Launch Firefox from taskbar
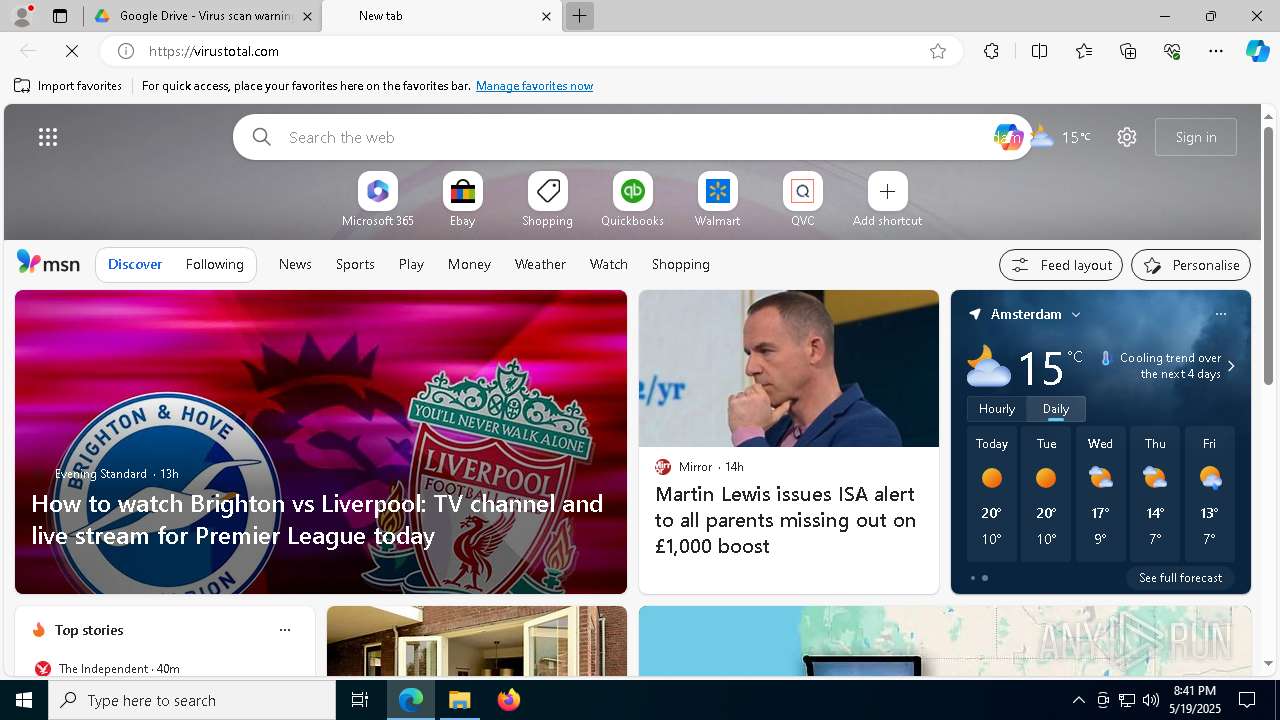1280x720 pixels. 509,700
